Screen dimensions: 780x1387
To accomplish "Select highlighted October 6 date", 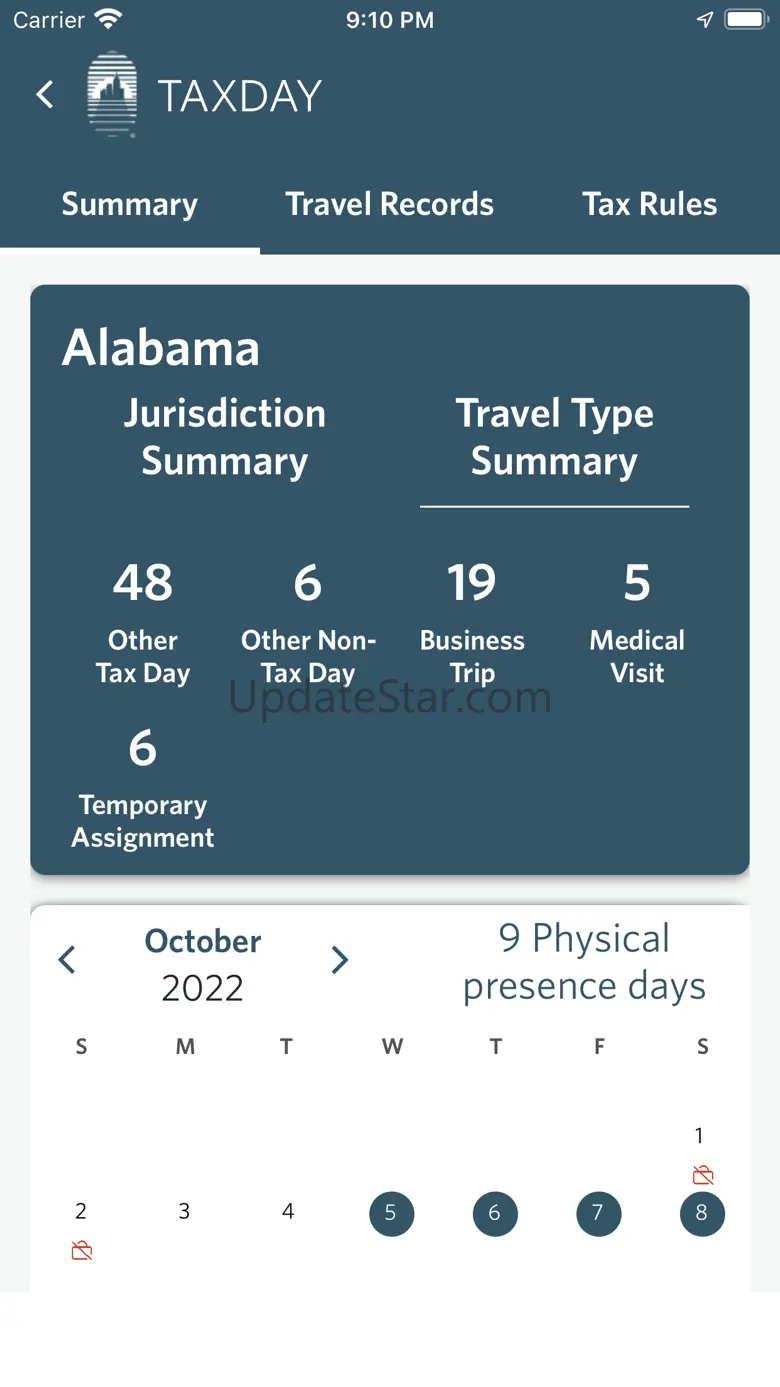I will coord(495,1214).
